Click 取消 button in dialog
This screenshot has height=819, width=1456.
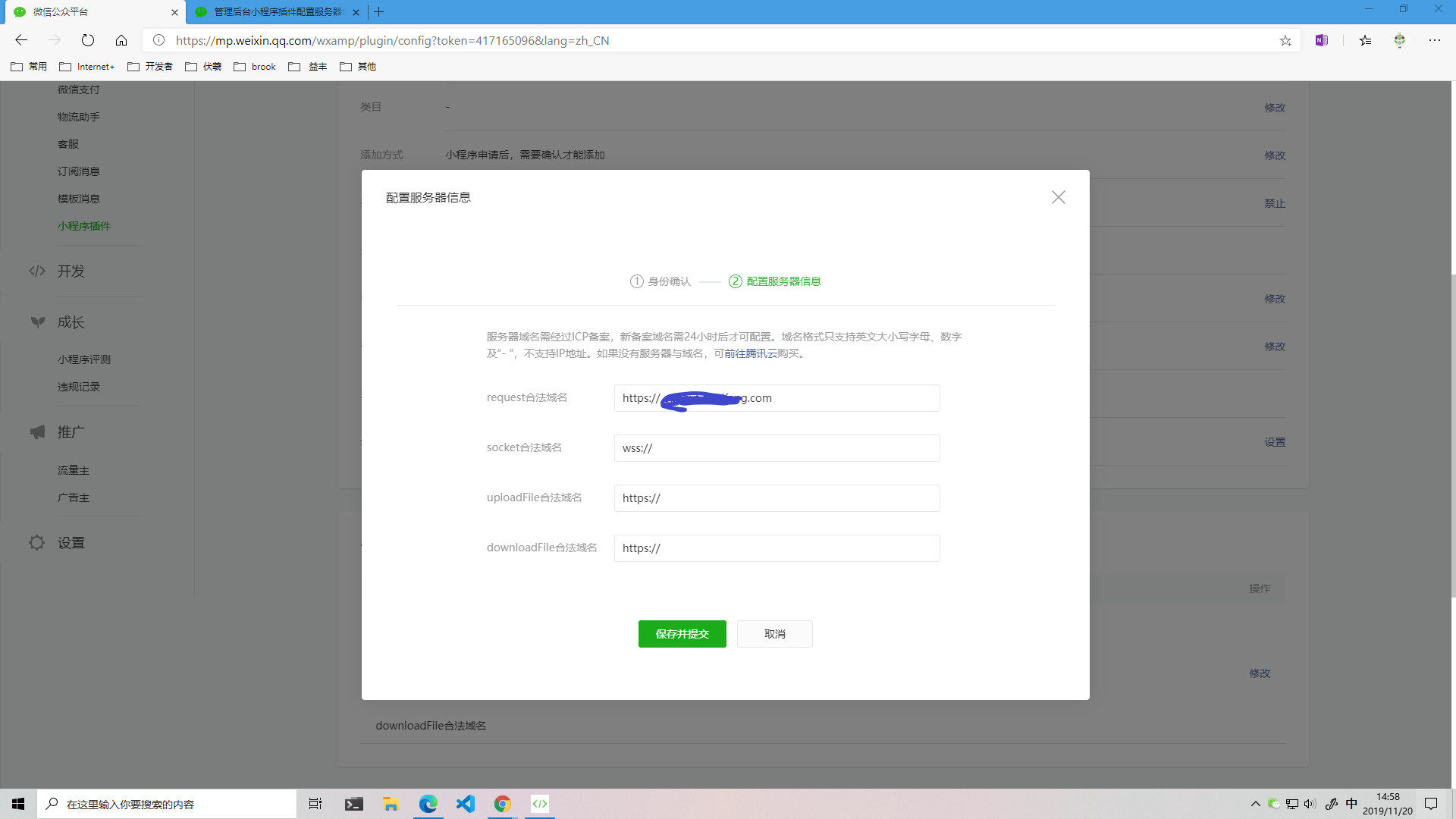point(774,634)
